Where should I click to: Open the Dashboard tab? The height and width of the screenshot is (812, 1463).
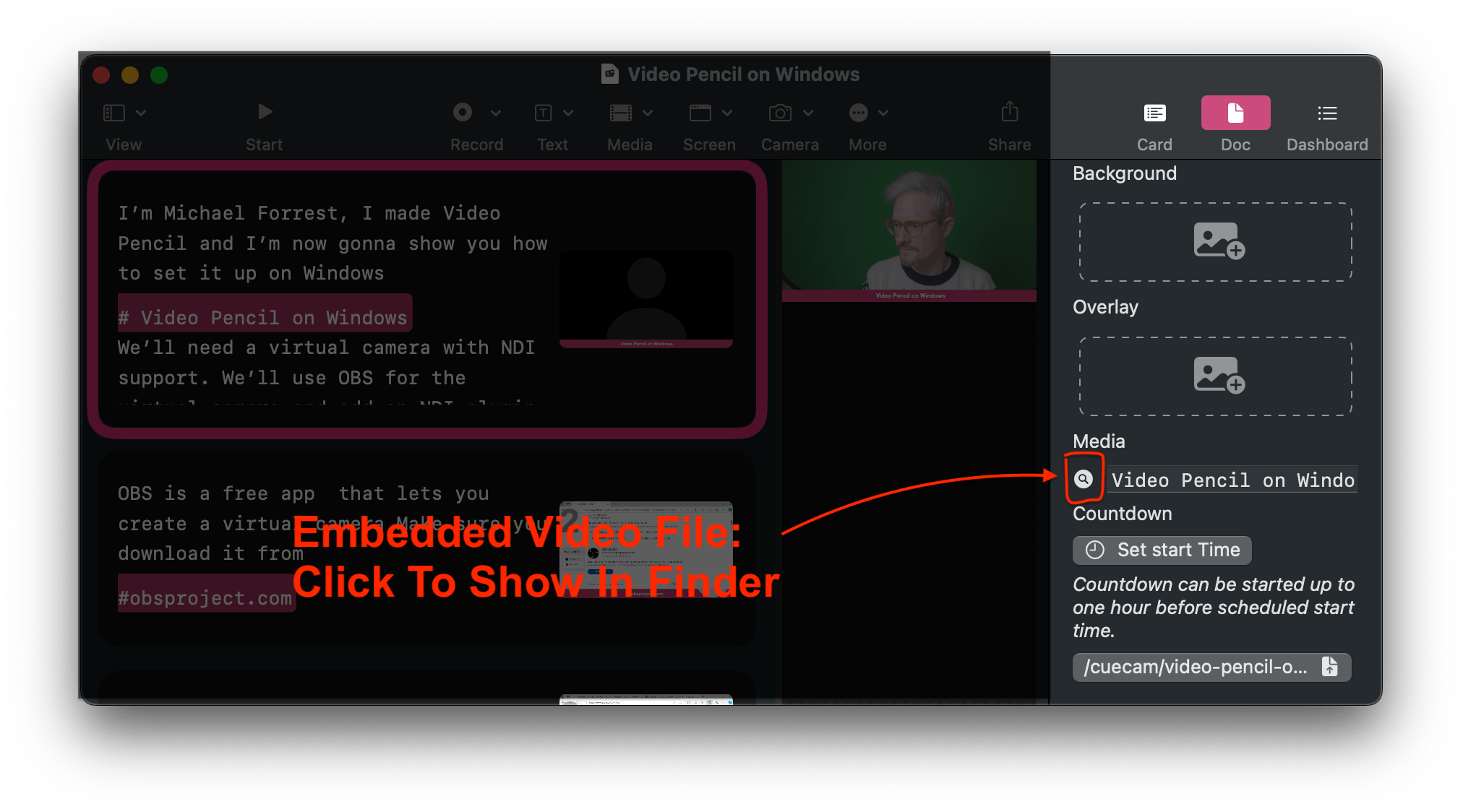1327,124
